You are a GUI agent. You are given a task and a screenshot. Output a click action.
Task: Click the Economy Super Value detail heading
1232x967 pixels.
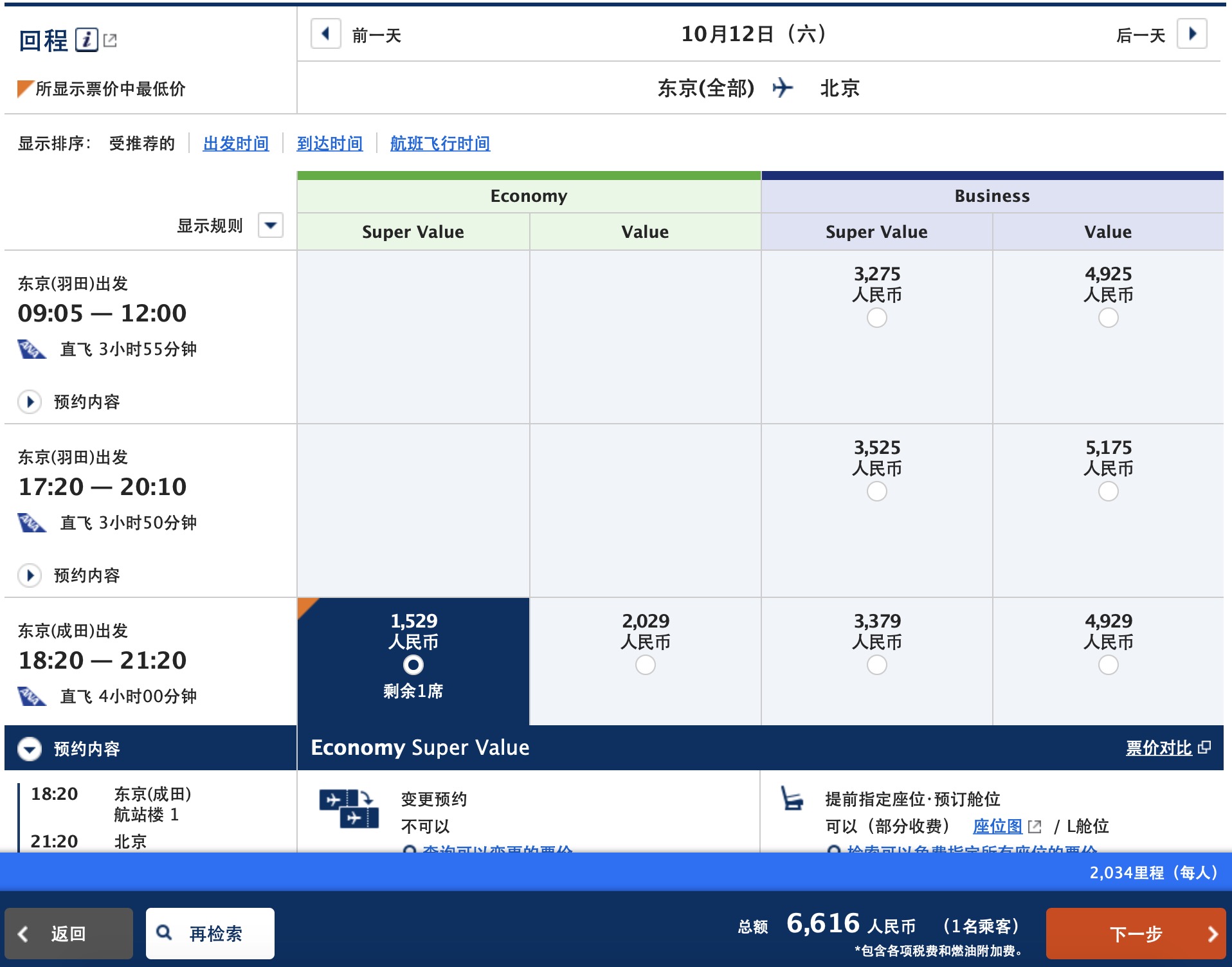point(420,747)
